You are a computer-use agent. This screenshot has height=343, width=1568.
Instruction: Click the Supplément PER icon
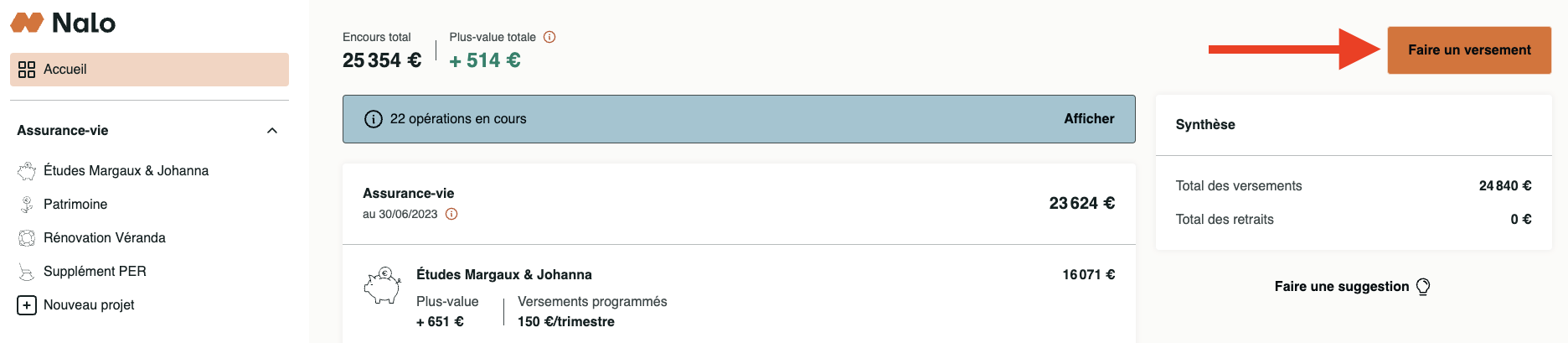point(27,272)
